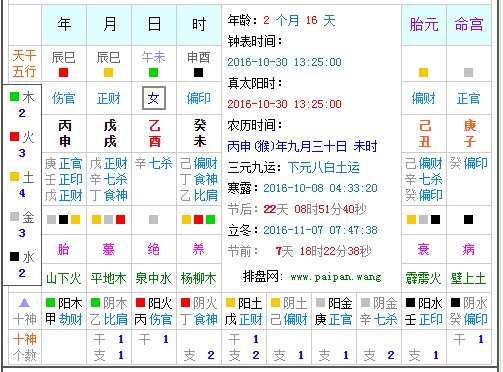
Task: Click the 养 life stage
Action: 198,249
